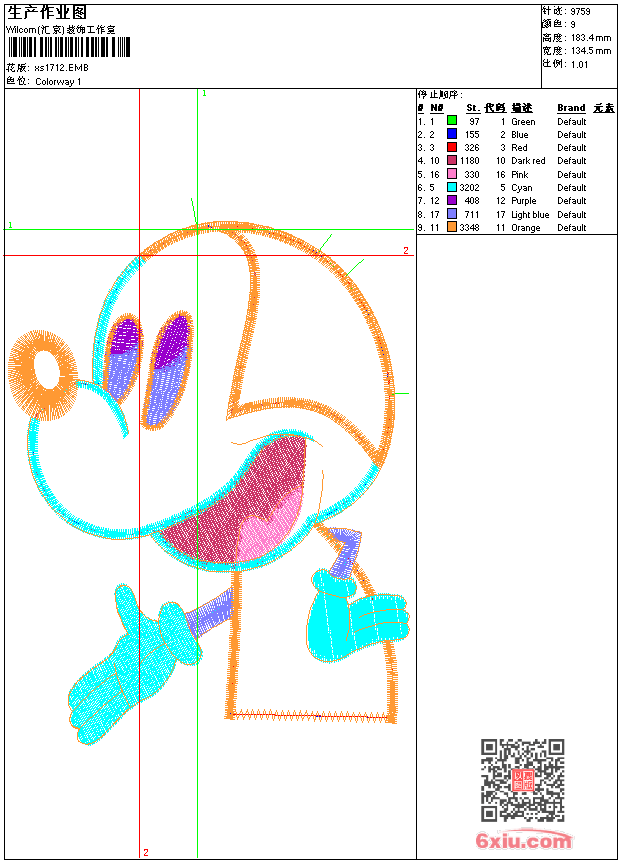Choose the Orange color swatch
Image resolution: width=620 pixels, height=860 pixels.
pos(452,227)
